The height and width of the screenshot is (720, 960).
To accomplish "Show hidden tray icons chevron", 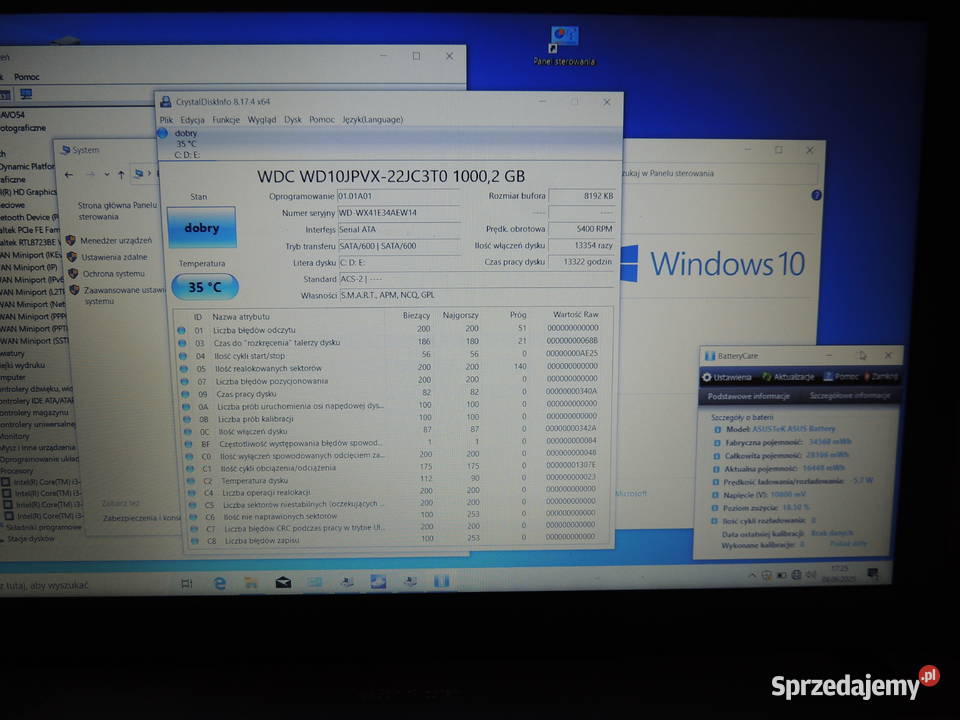I will coord(751,576).
